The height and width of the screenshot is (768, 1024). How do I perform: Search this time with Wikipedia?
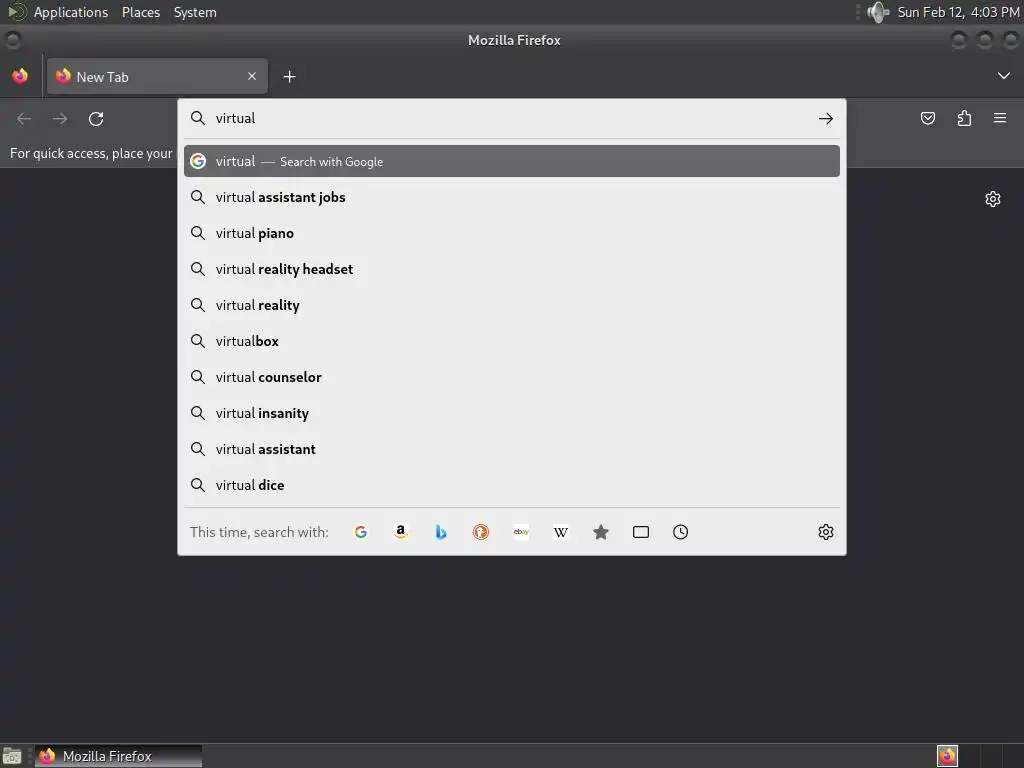(561, 532)
